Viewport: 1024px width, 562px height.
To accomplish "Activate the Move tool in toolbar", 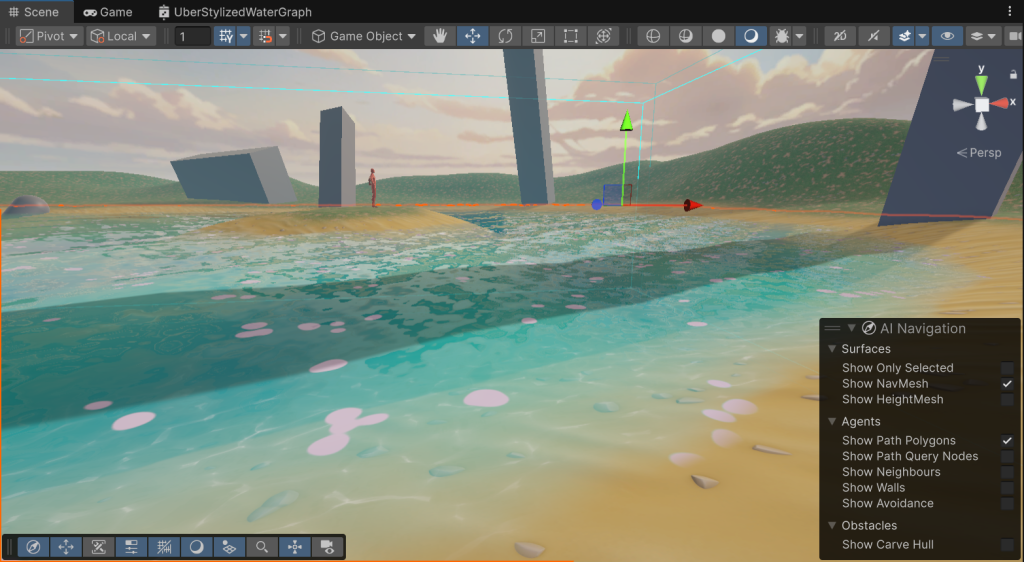I will tap(473, 36).
